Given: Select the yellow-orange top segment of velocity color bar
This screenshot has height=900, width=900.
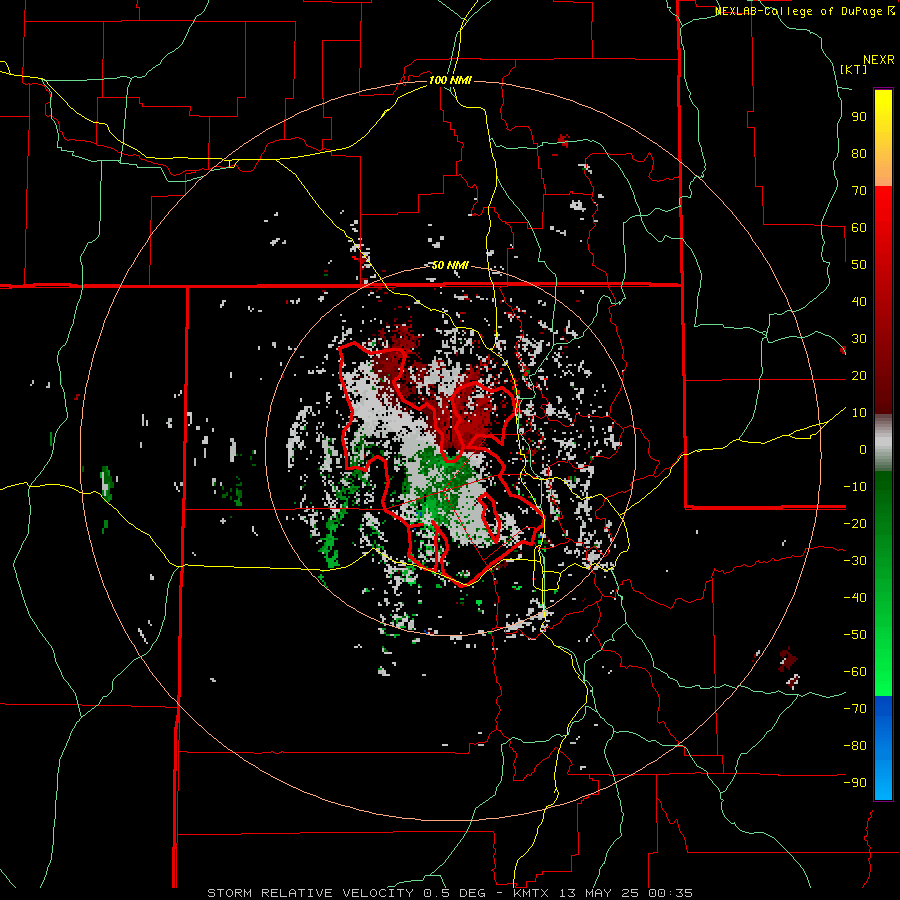Looking at the screenshot, I should tap(883, 138).
